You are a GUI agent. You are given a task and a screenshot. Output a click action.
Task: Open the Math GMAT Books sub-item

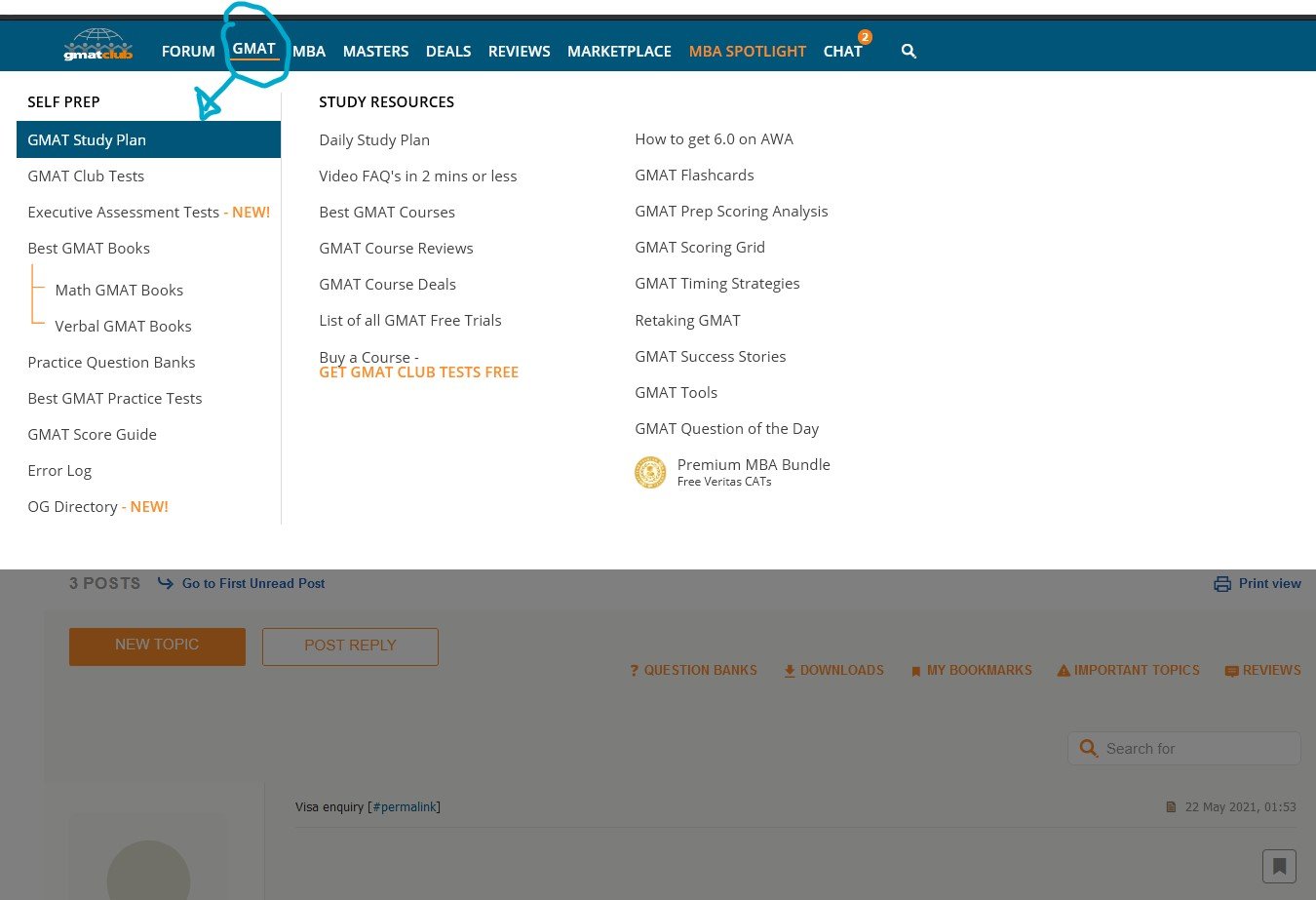pyautogui.click(x=119, y=290)
